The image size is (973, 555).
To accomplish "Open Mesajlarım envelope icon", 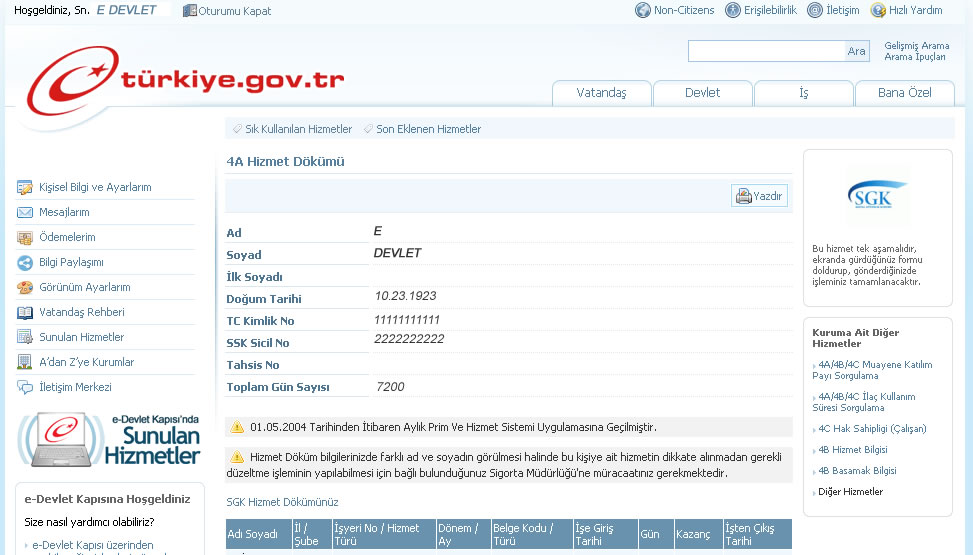I will (25, 213).
